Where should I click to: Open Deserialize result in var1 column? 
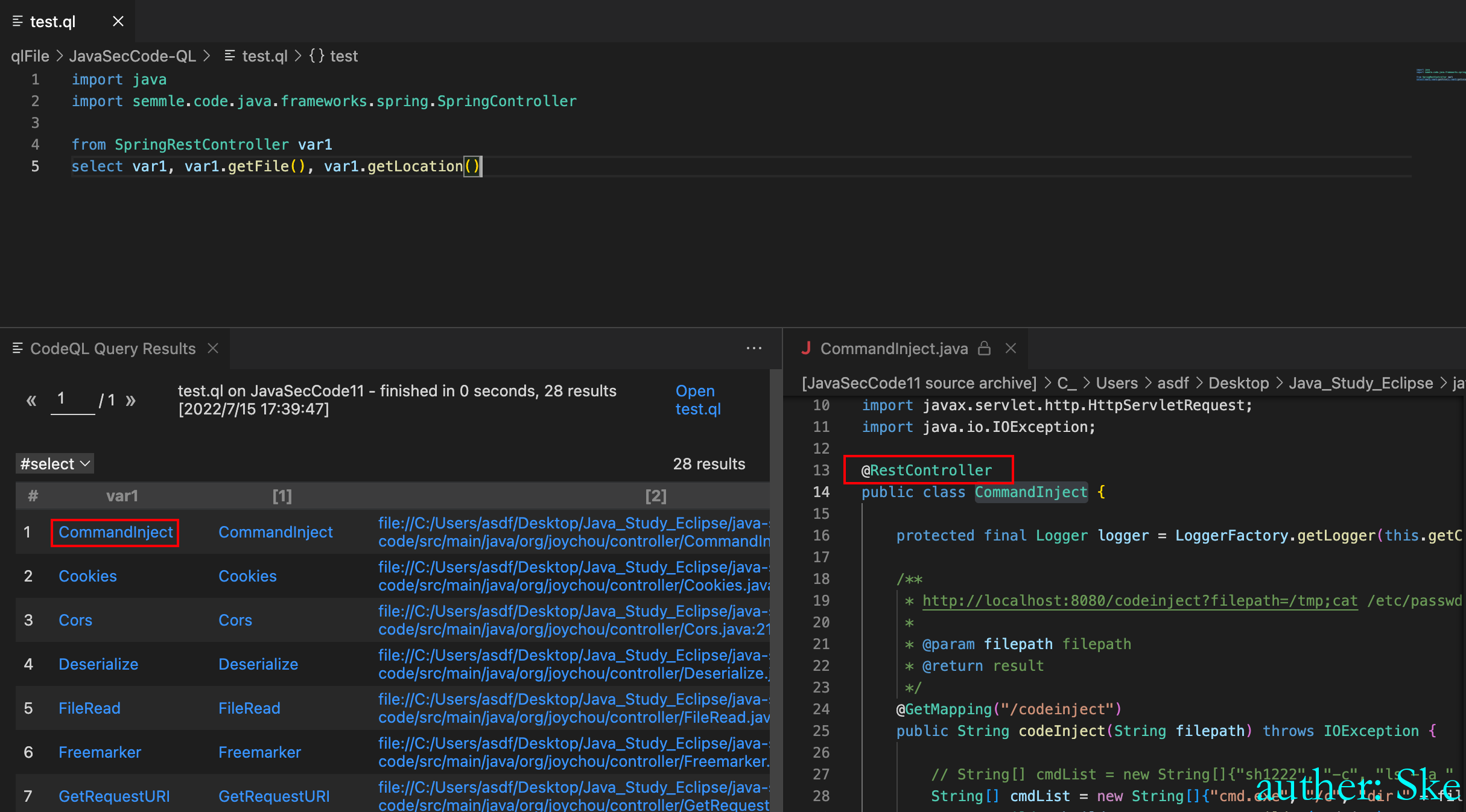pyautogui.click(x=98, y=664)
